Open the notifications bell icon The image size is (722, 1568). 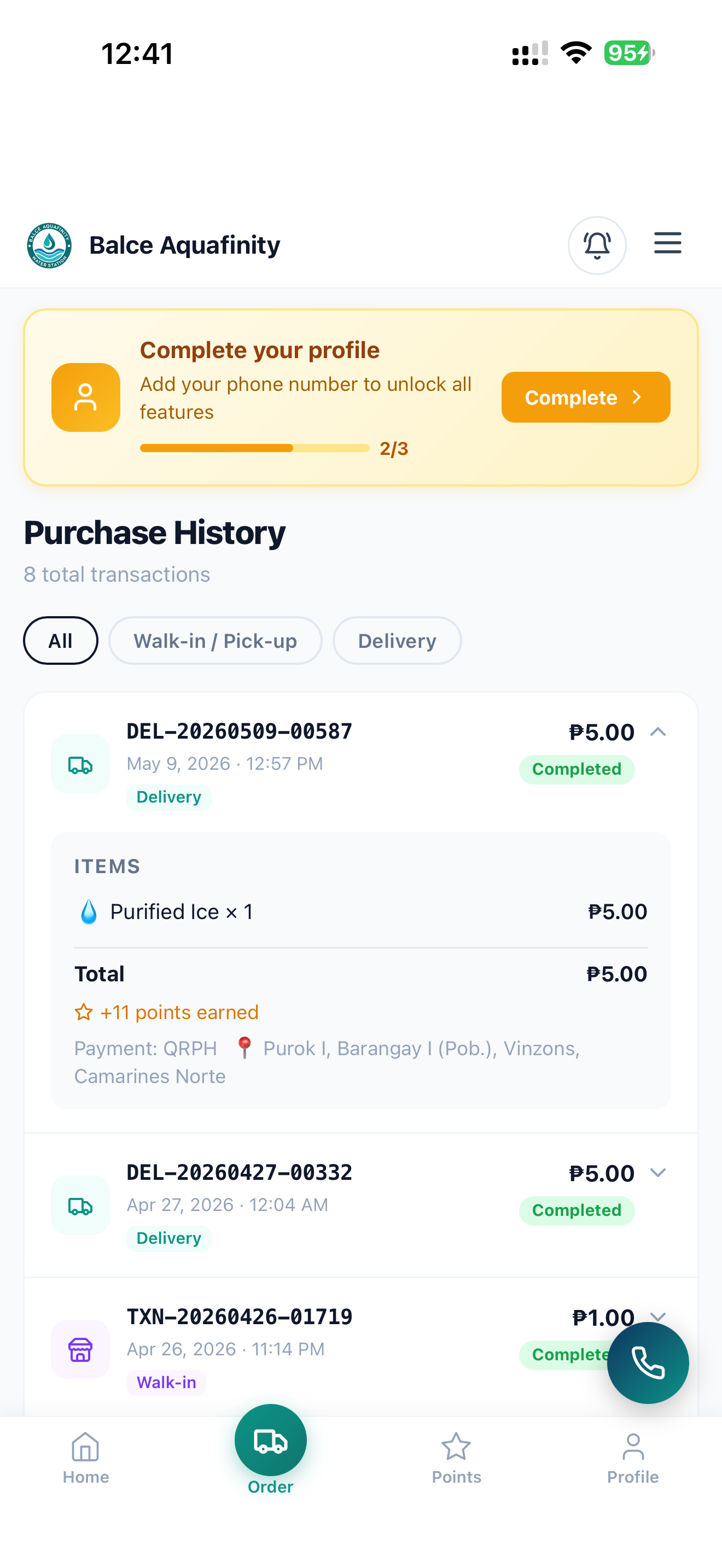597,245
